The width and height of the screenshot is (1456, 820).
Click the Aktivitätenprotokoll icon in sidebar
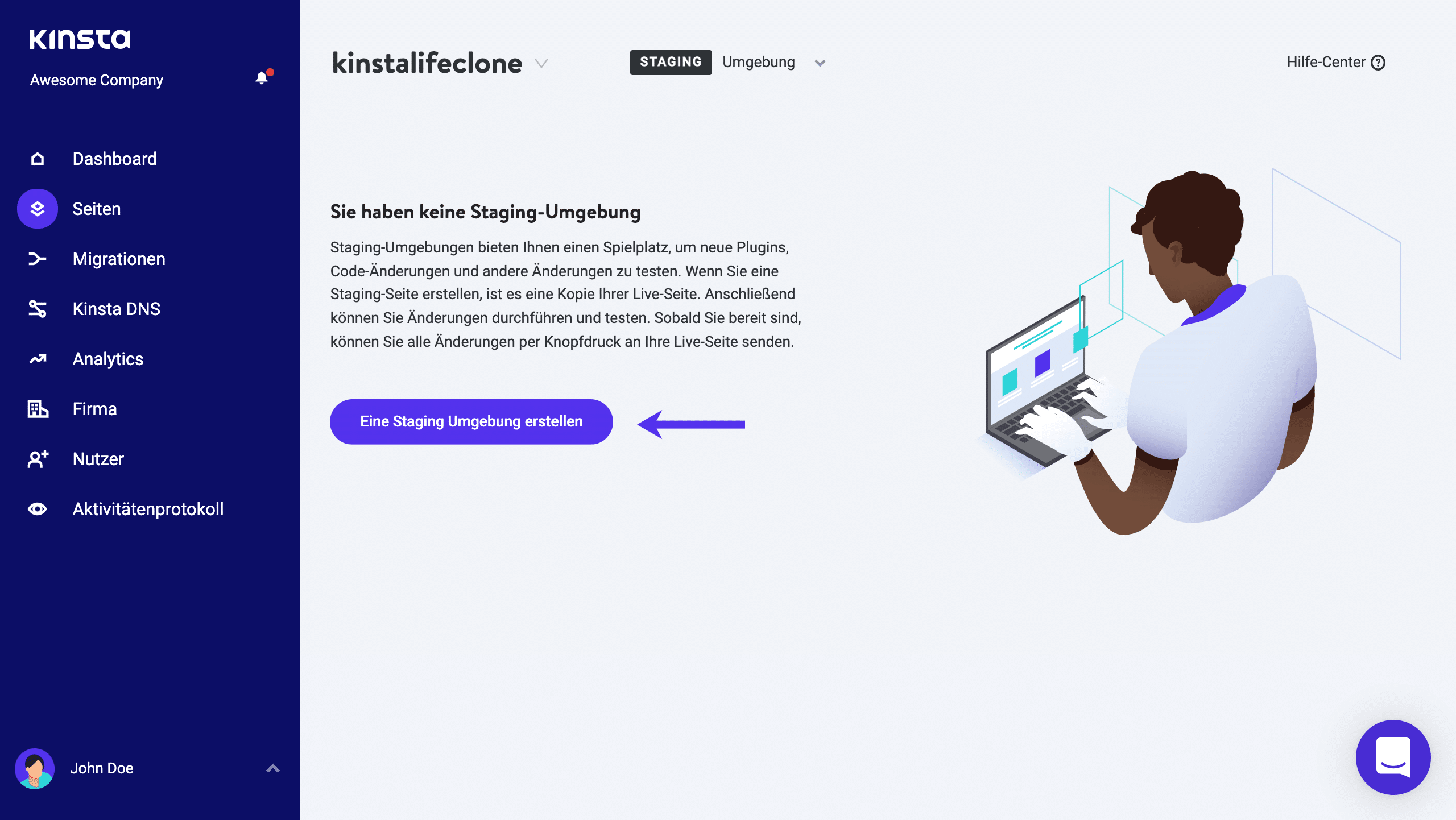[x=37, y=509]
